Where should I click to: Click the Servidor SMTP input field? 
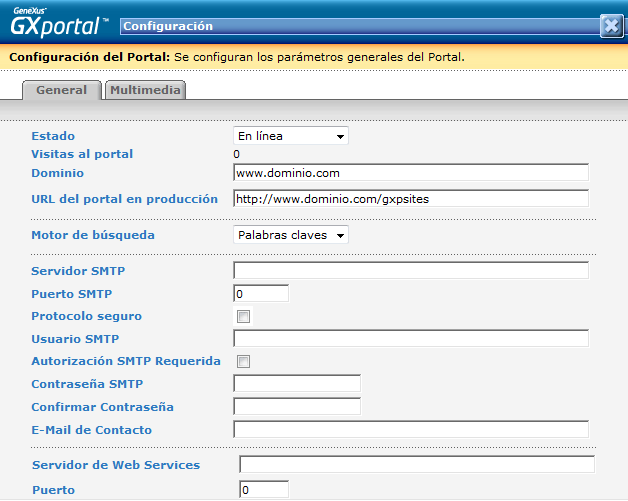point(410,271)
